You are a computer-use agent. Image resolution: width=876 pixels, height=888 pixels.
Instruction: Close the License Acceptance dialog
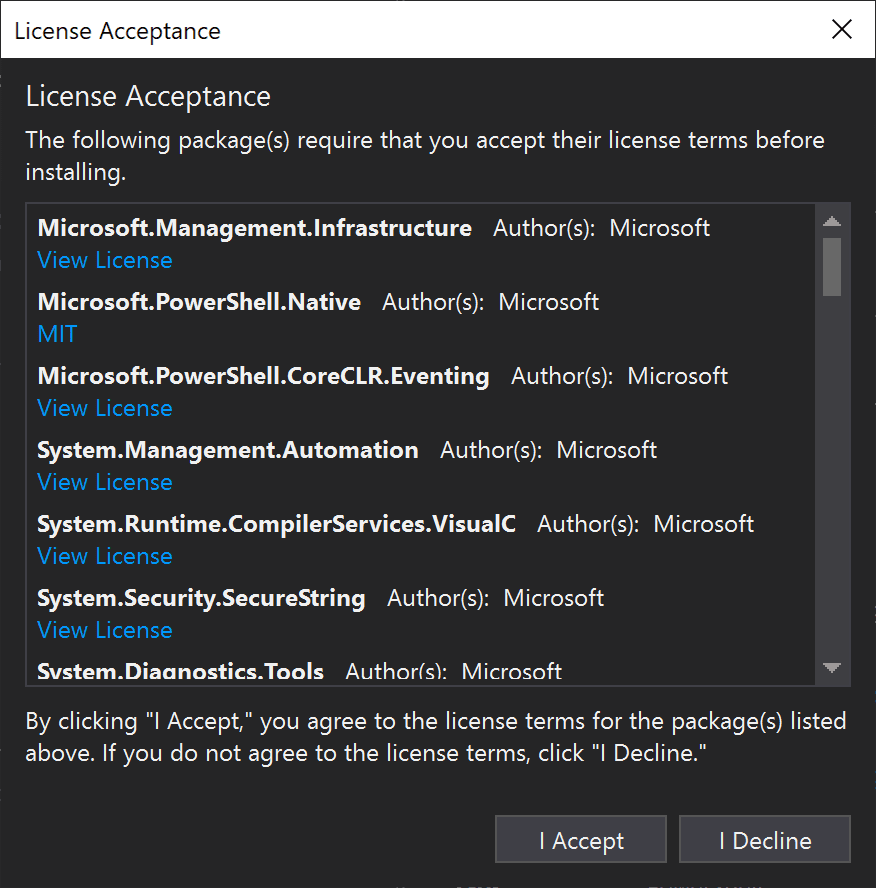842,30
